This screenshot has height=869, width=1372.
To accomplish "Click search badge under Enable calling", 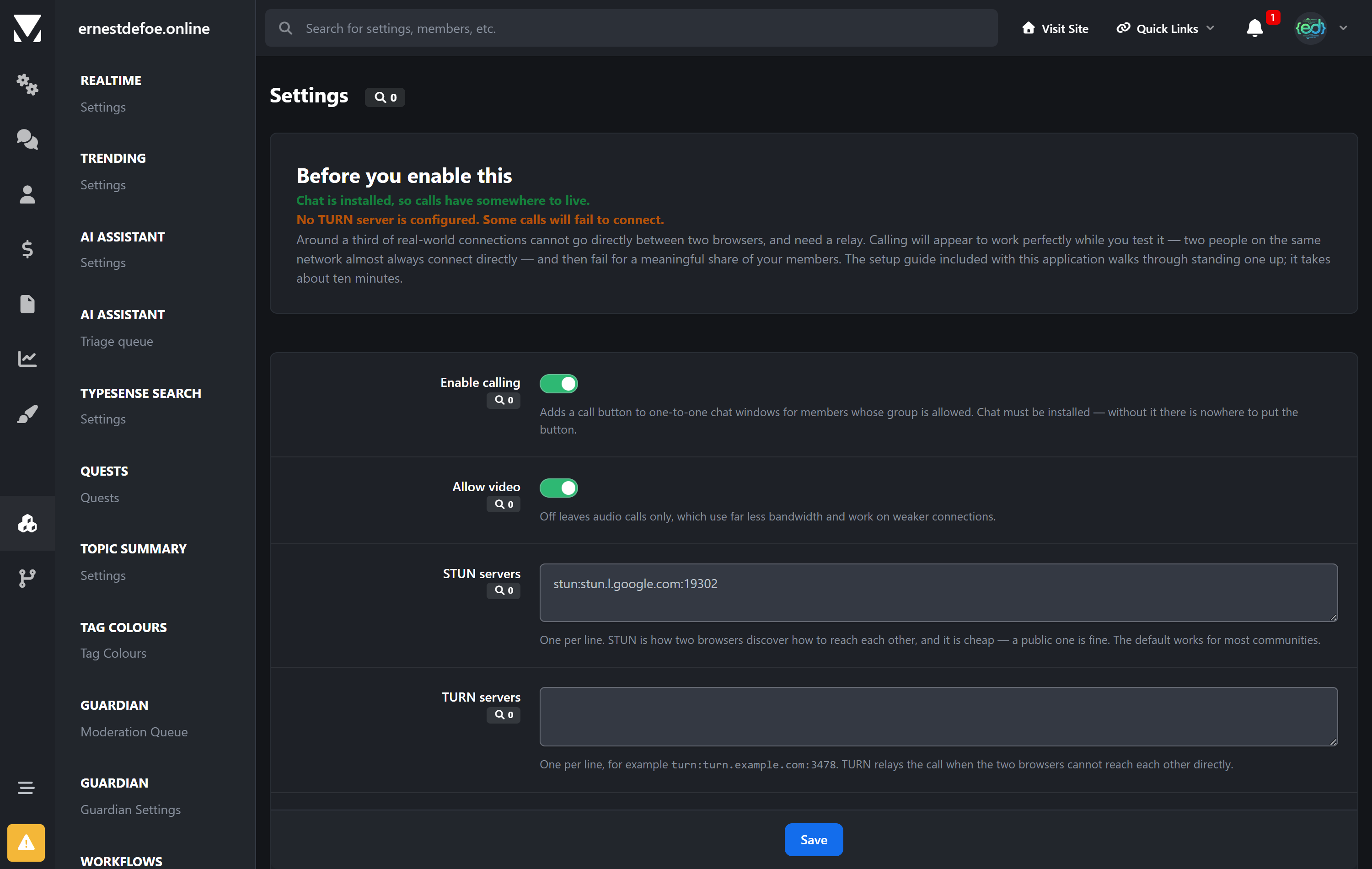I will (x=504, y=400).
